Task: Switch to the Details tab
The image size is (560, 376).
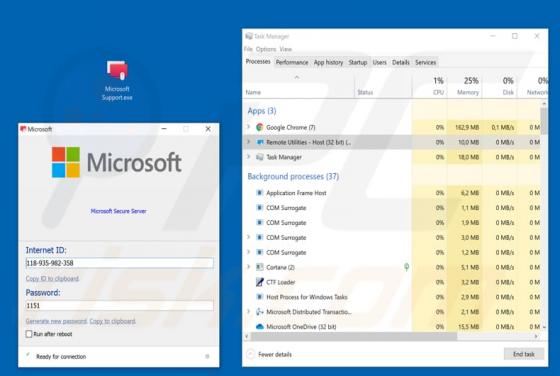Action: pyautogui.click(x=401, y=62)
